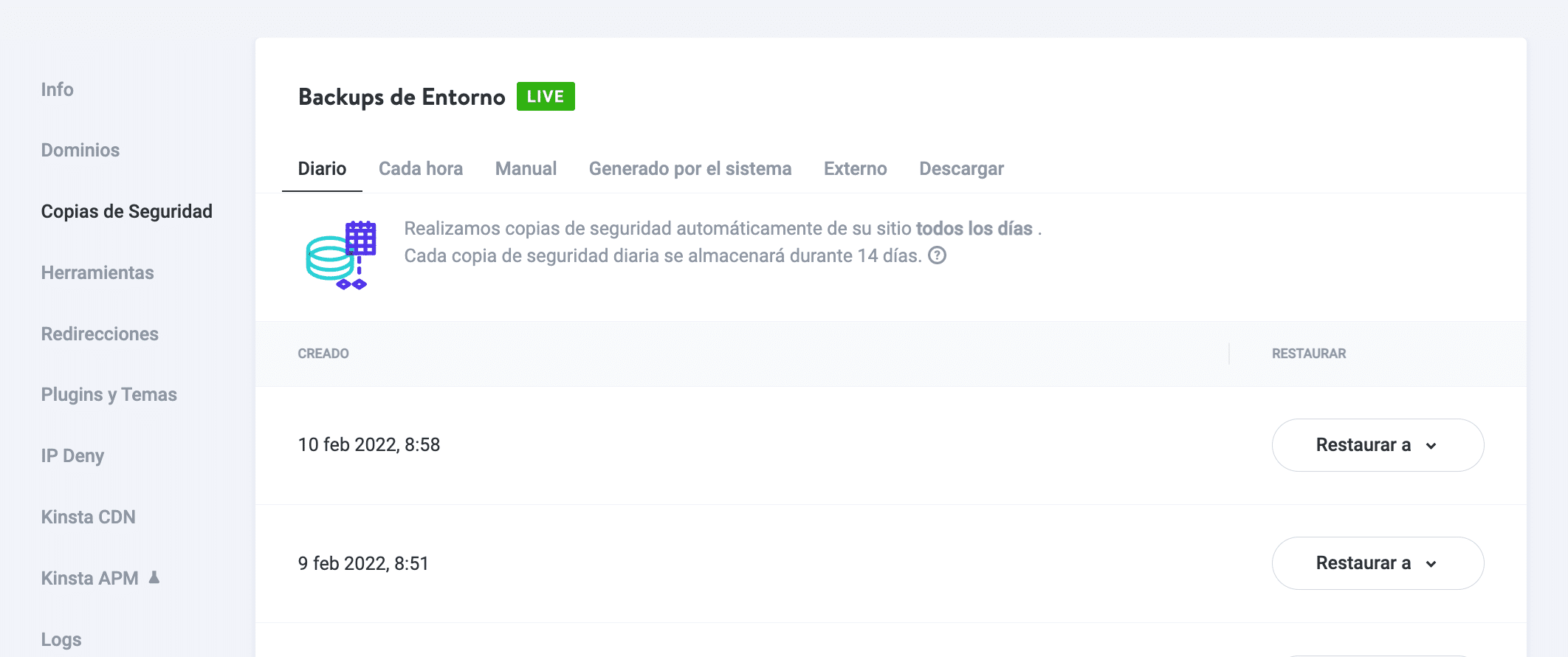Switch to the Cada hora tab

(x=421, y=169)
